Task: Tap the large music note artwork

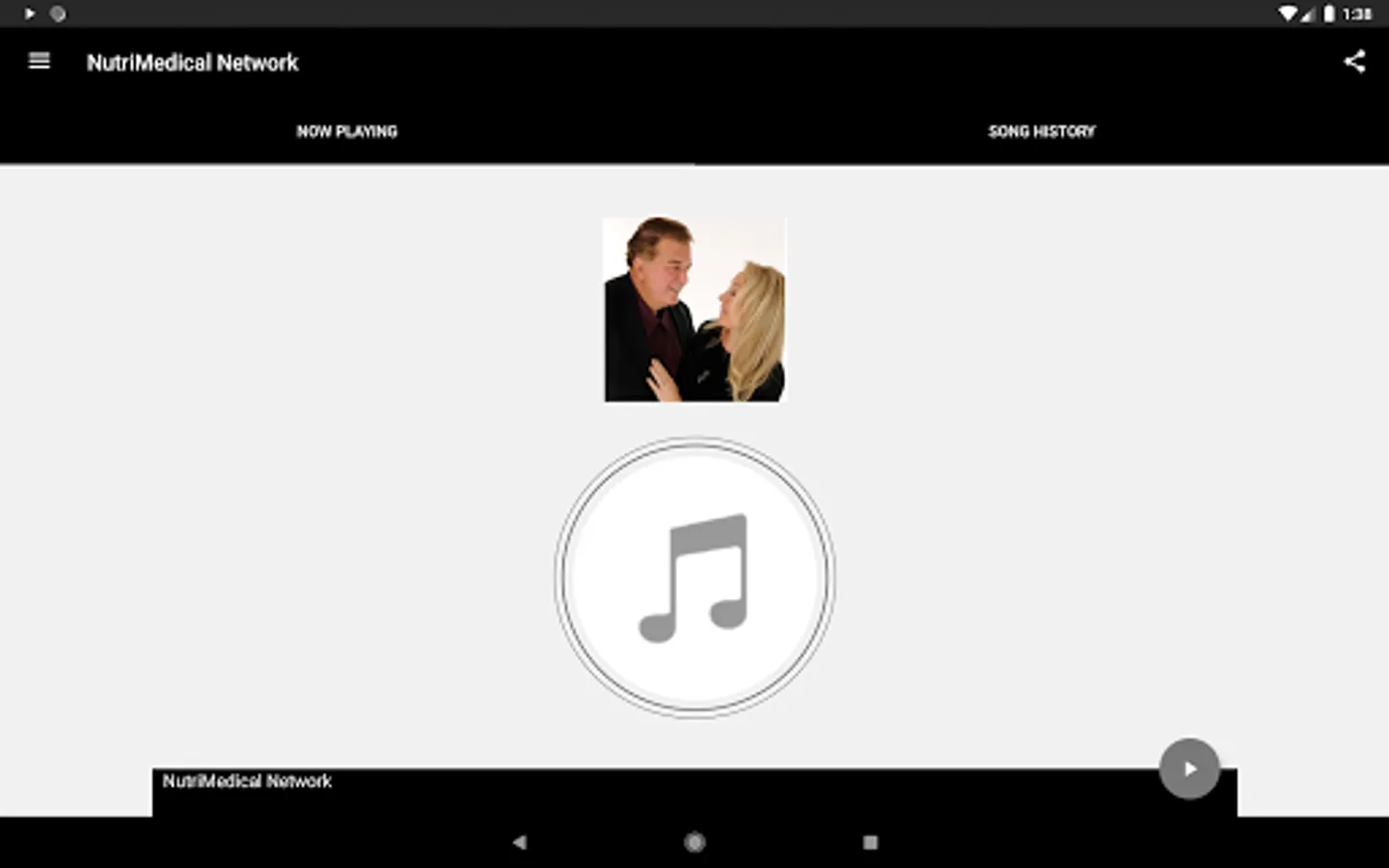Action: [694, 578]
